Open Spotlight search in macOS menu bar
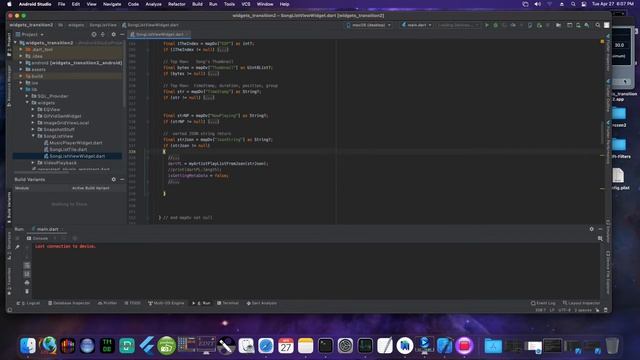Viewport: 640px width, 360px height. click(573, 4)
